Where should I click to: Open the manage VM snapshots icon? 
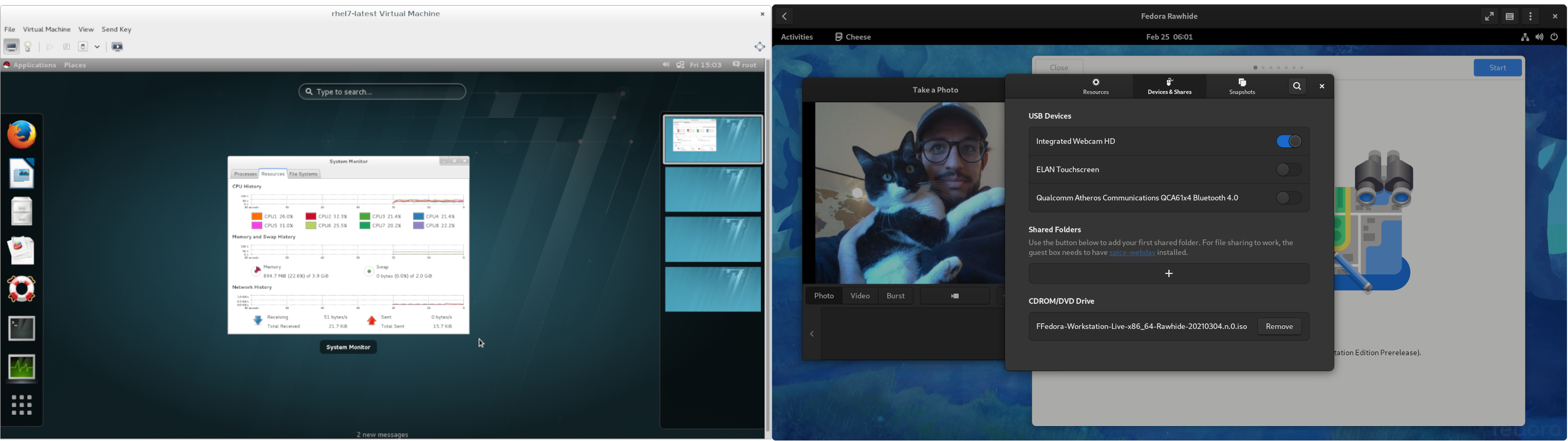coord(118,47)
